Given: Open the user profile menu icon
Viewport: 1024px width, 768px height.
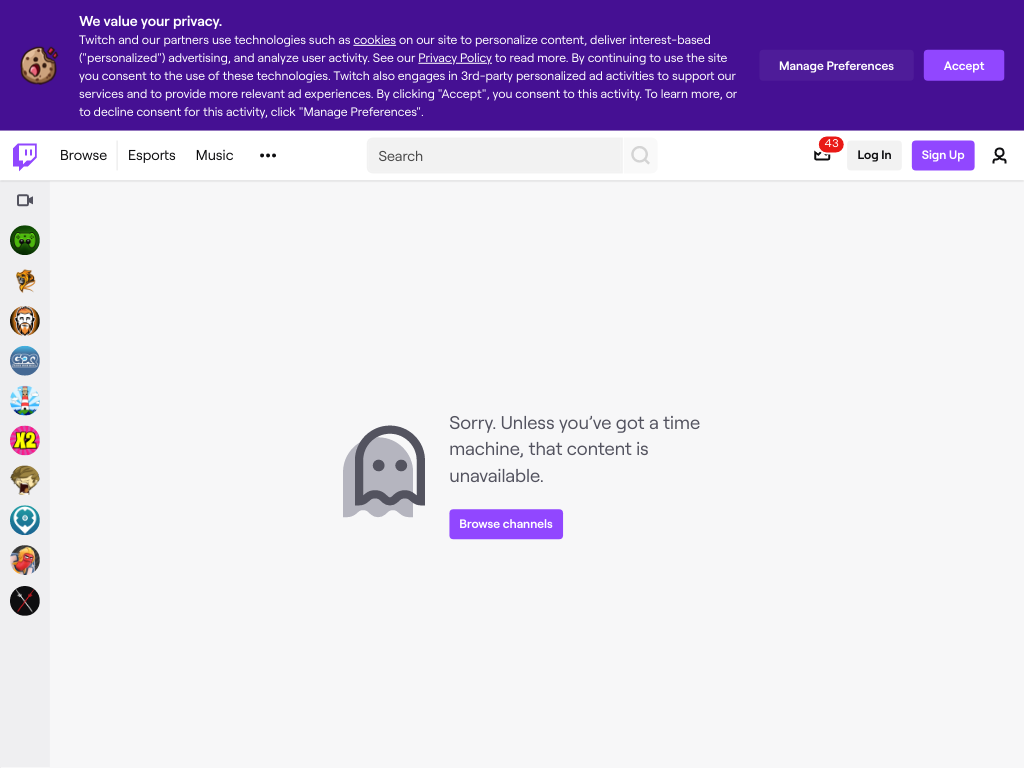Looking at the screenshot, I should point(999,155).
